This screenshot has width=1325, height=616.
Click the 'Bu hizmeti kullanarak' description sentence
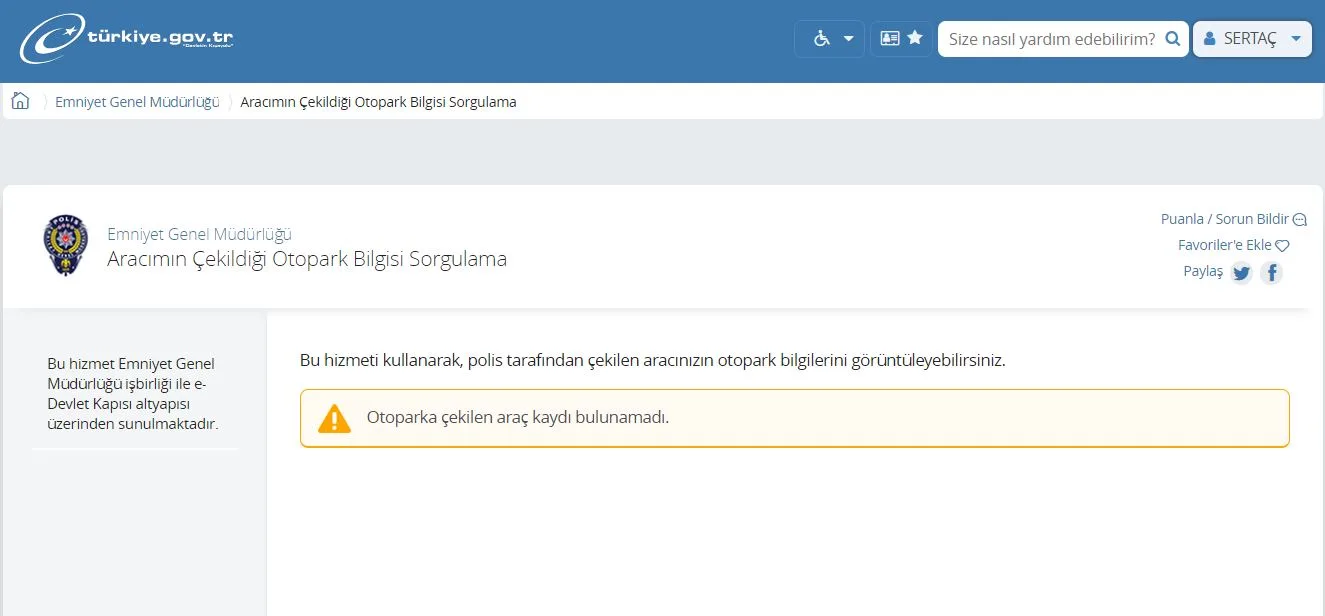click(653, 360)
